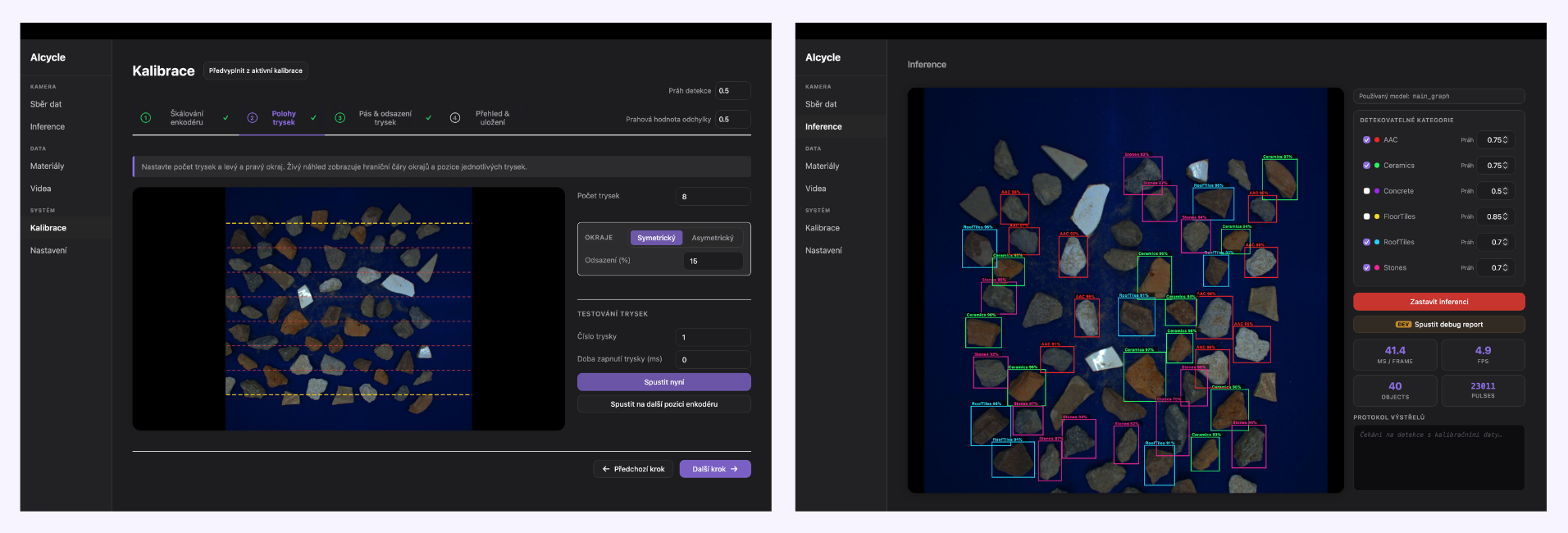This screenshot has height=533, width=1568.
Task: Enable the Concrete category checkbox
Action: (x=1366, y=191)
